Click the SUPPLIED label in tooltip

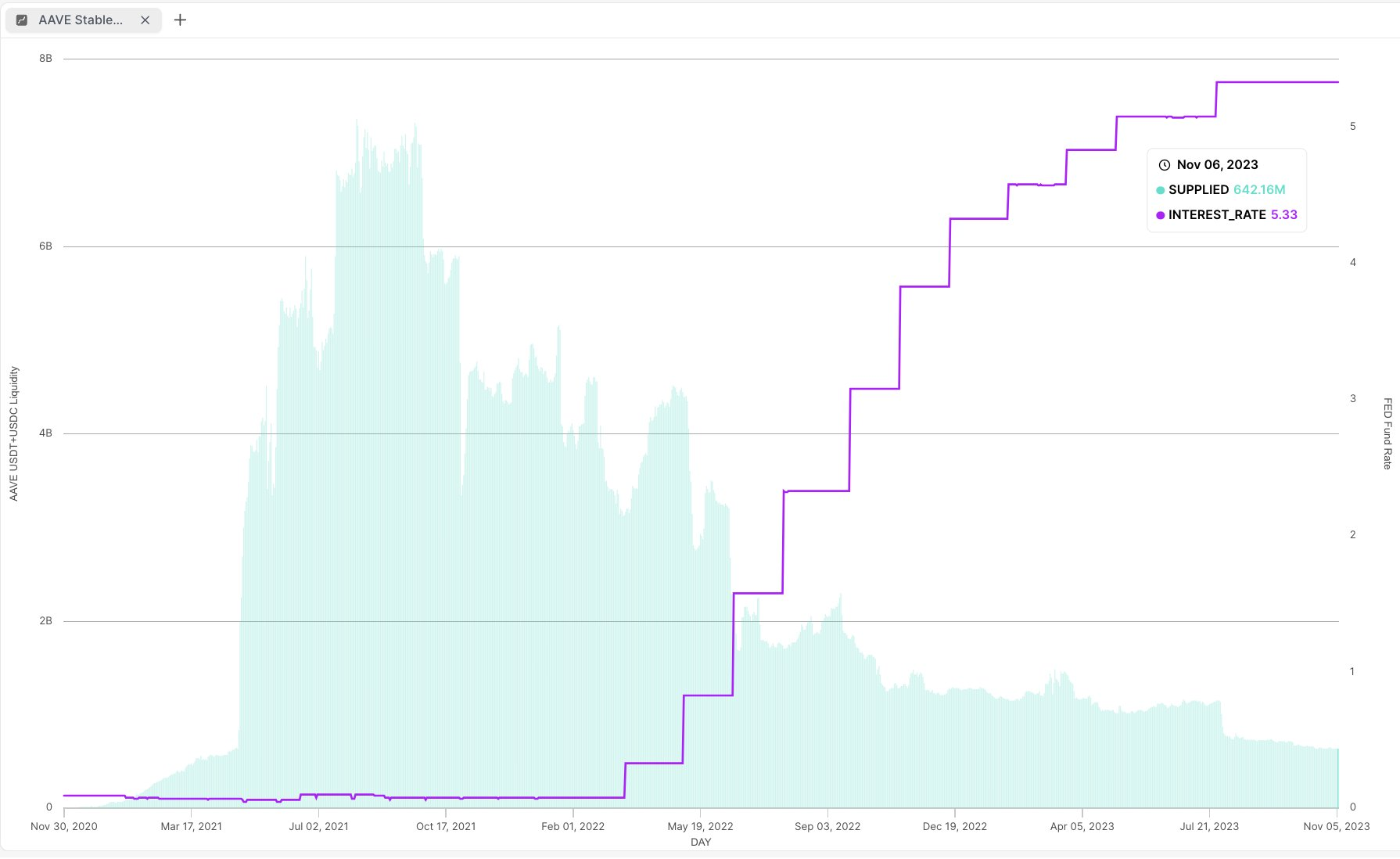(1198, 190)
